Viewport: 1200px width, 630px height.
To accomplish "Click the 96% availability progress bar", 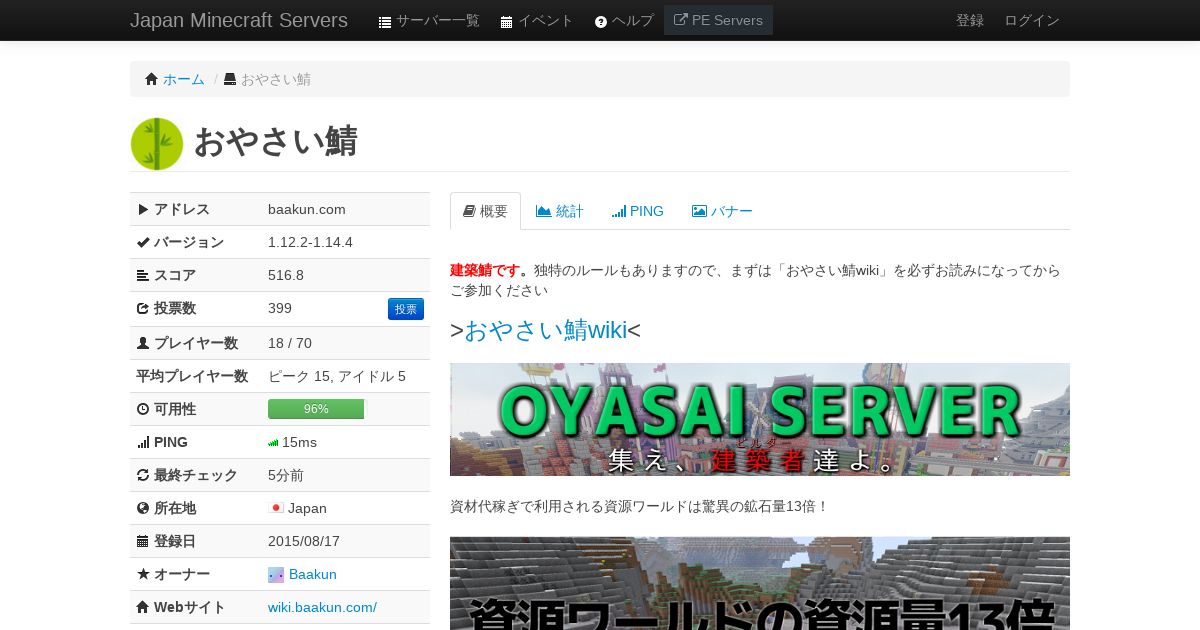I will pos(317,409).
